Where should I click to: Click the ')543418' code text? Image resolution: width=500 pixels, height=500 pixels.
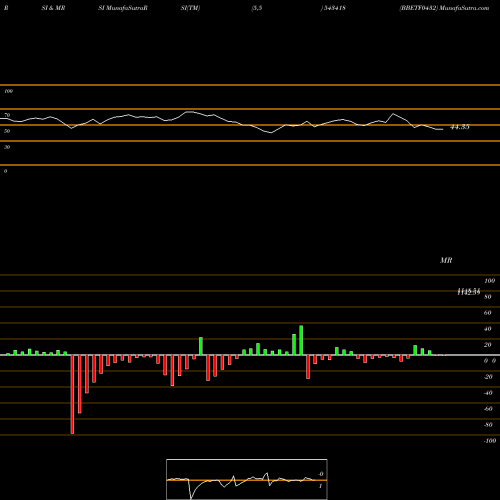pos(333,8)
